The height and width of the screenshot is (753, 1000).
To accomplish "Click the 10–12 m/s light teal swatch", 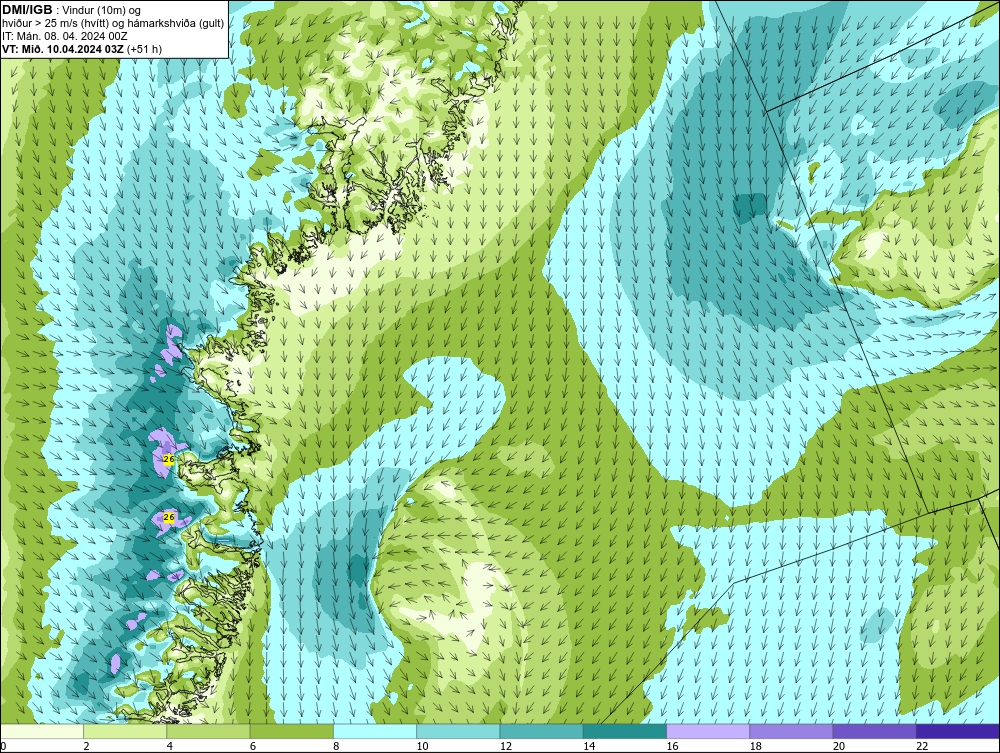I will [458, 731].
